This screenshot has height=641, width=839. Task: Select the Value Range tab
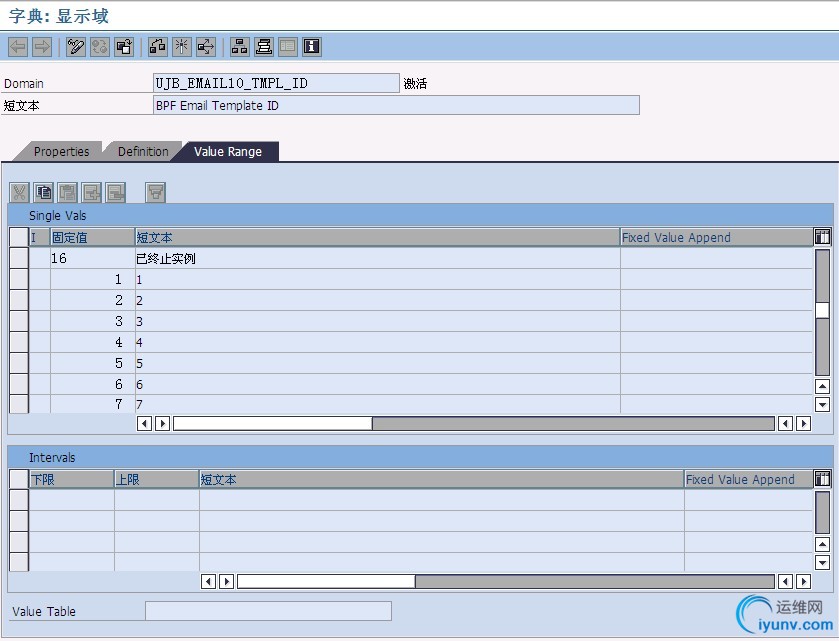[228, 151]
